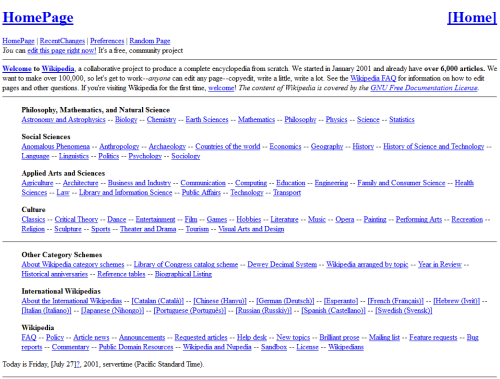Select the Computing link

[251, 183]
